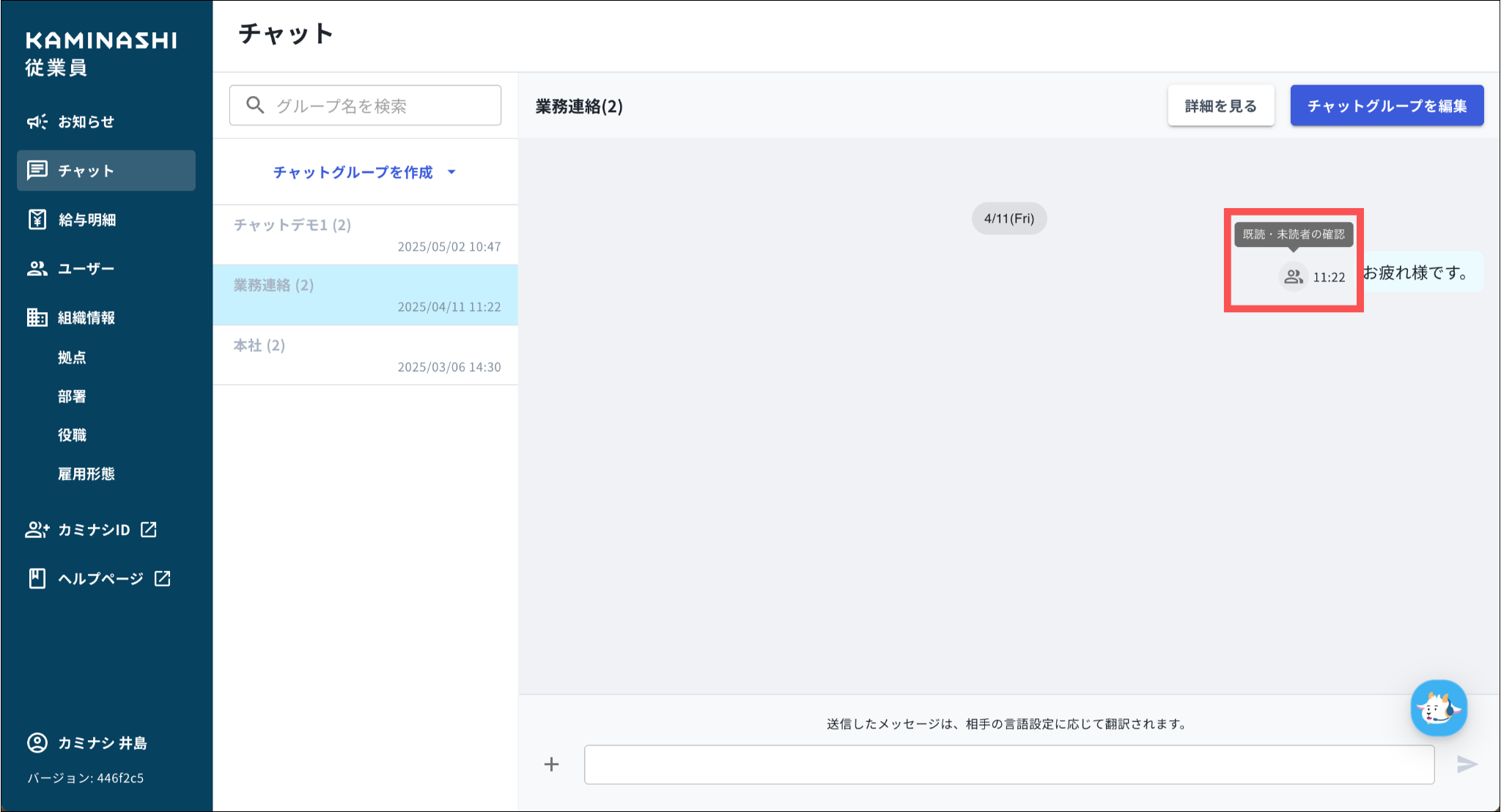The width and height of the screenshot is (1501, 812).
Task: Open カミナシID external link
Action: (92, 530)
